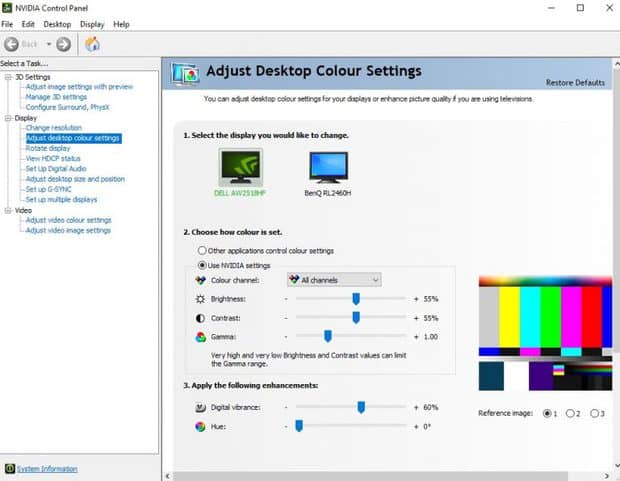Select Other applications control colour settings
The width and height of the screenshot is (620, 481).
203,250
